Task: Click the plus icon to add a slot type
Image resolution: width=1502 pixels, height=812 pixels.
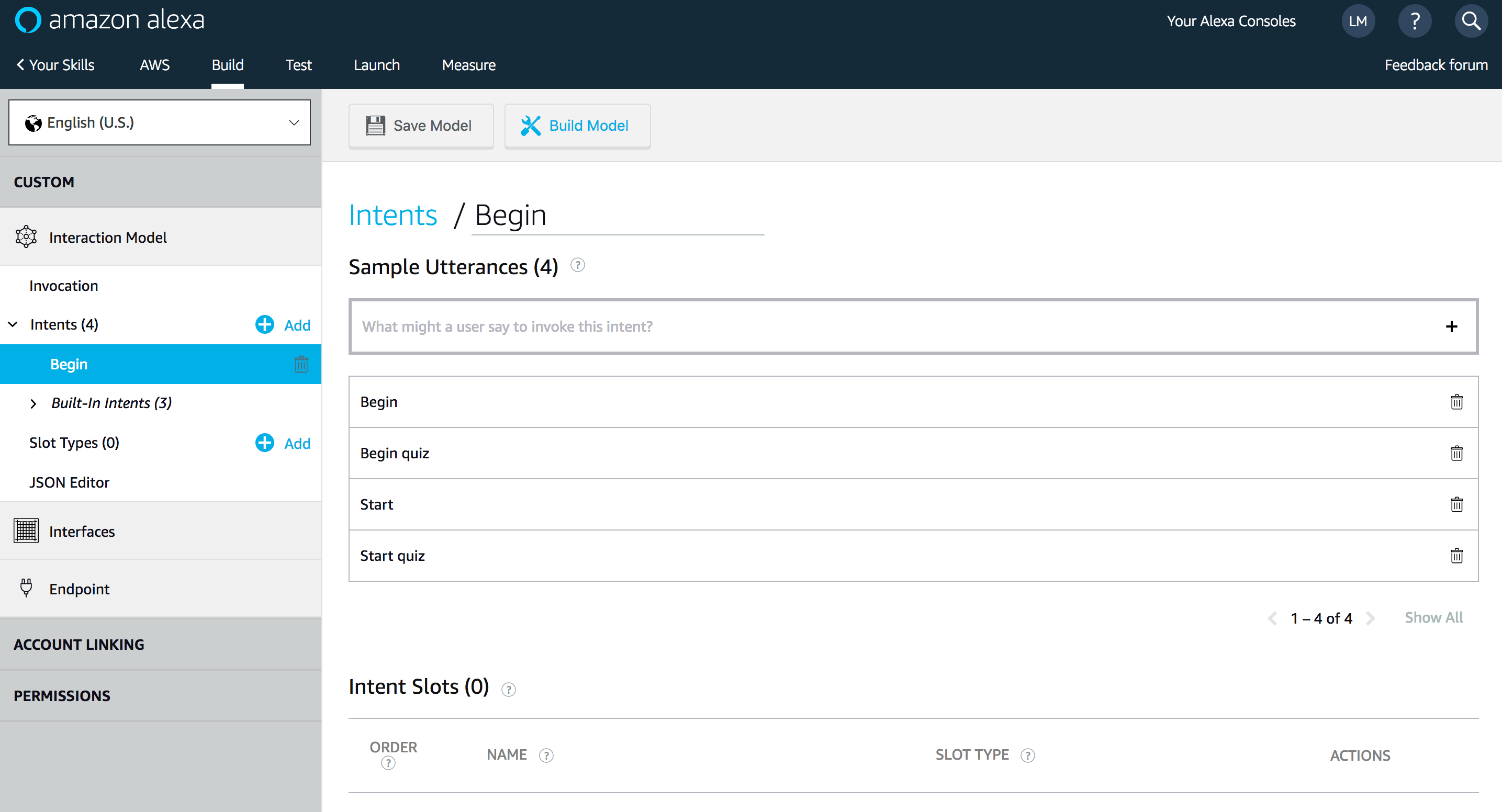Action: (265, 443)
